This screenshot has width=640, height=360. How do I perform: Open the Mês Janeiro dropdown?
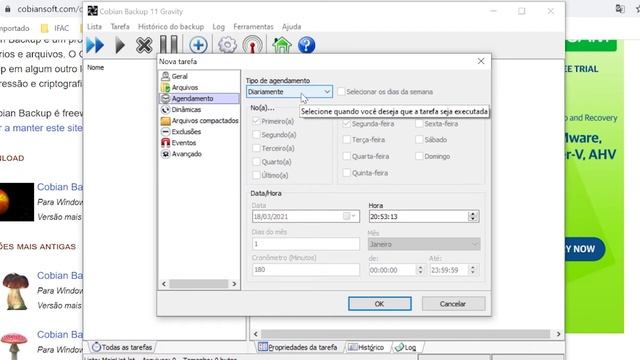point(424,244)
